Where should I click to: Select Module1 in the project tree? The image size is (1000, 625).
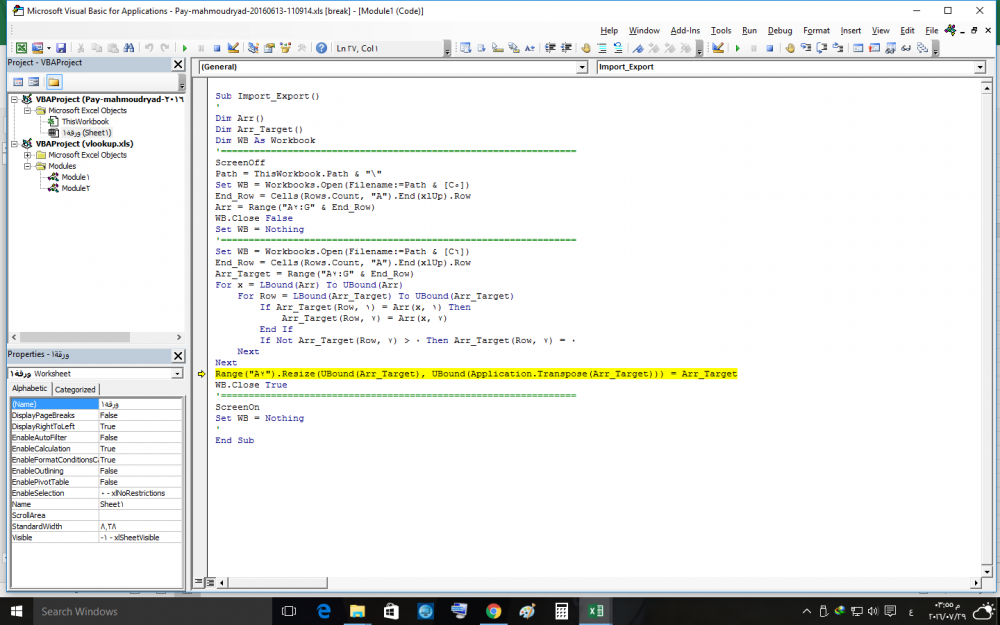tap(75, 177)
